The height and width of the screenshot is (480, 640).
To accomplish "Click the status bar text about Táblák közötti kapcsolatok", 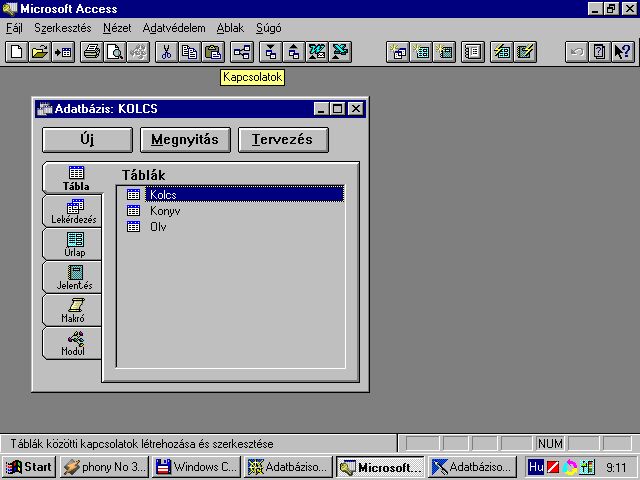I will [x=142, y=444].
